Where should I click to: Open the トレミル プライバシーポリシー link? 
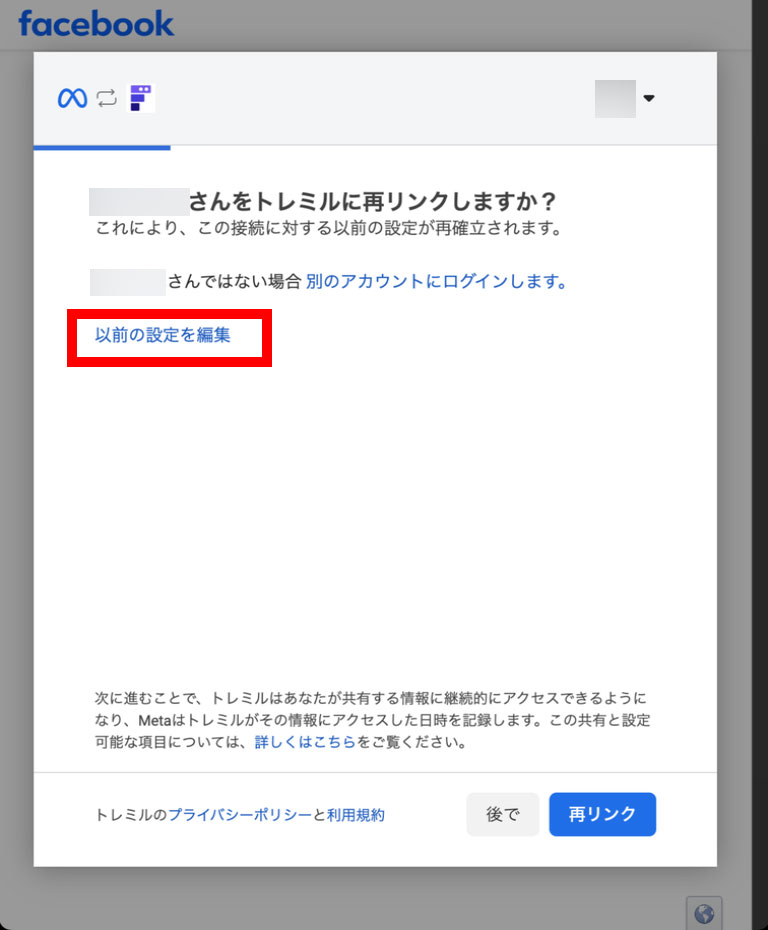[x=240, y=815]
